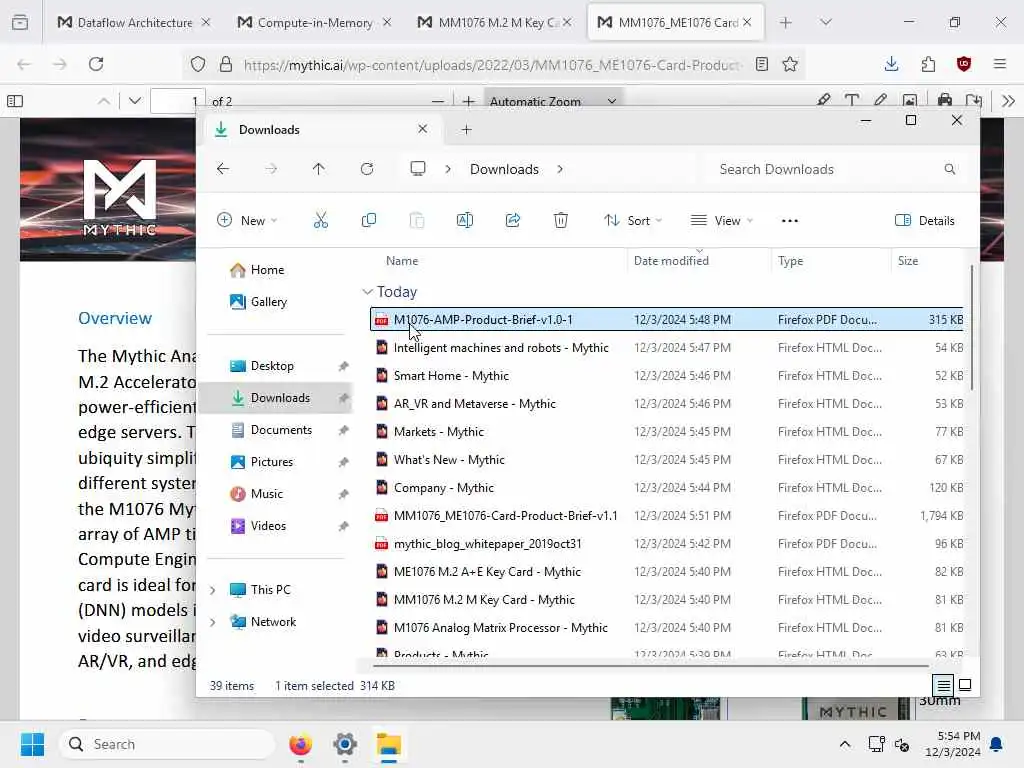Click the Firefox downloads arrow icon
1024x768 pixels.
pos(891,64)
